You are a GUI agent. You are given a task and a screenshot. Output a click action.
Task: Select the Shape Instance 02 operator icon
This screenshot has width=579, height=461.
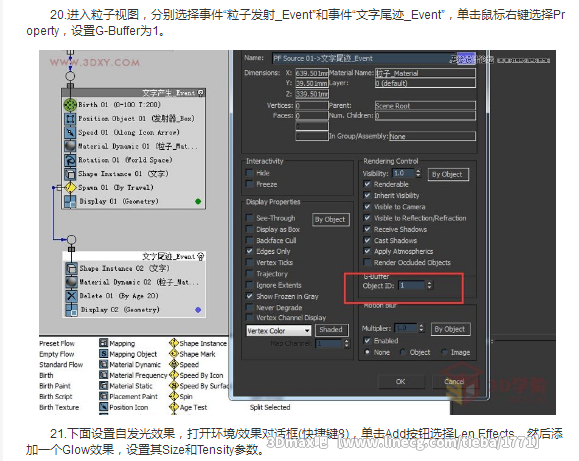coord(71,269)
